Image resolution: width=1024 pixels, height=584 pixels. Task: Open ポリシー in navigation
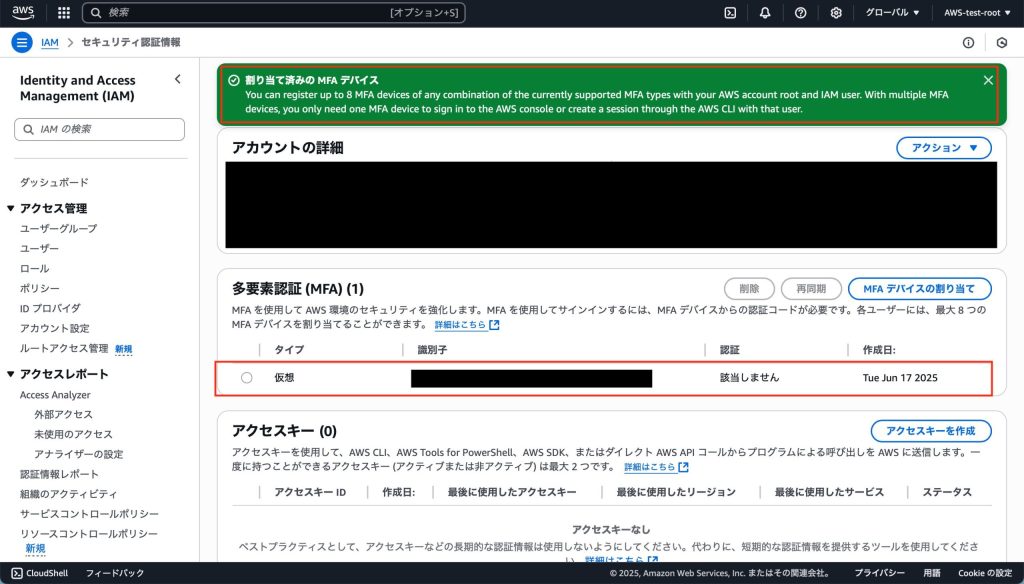pos(39,288)
